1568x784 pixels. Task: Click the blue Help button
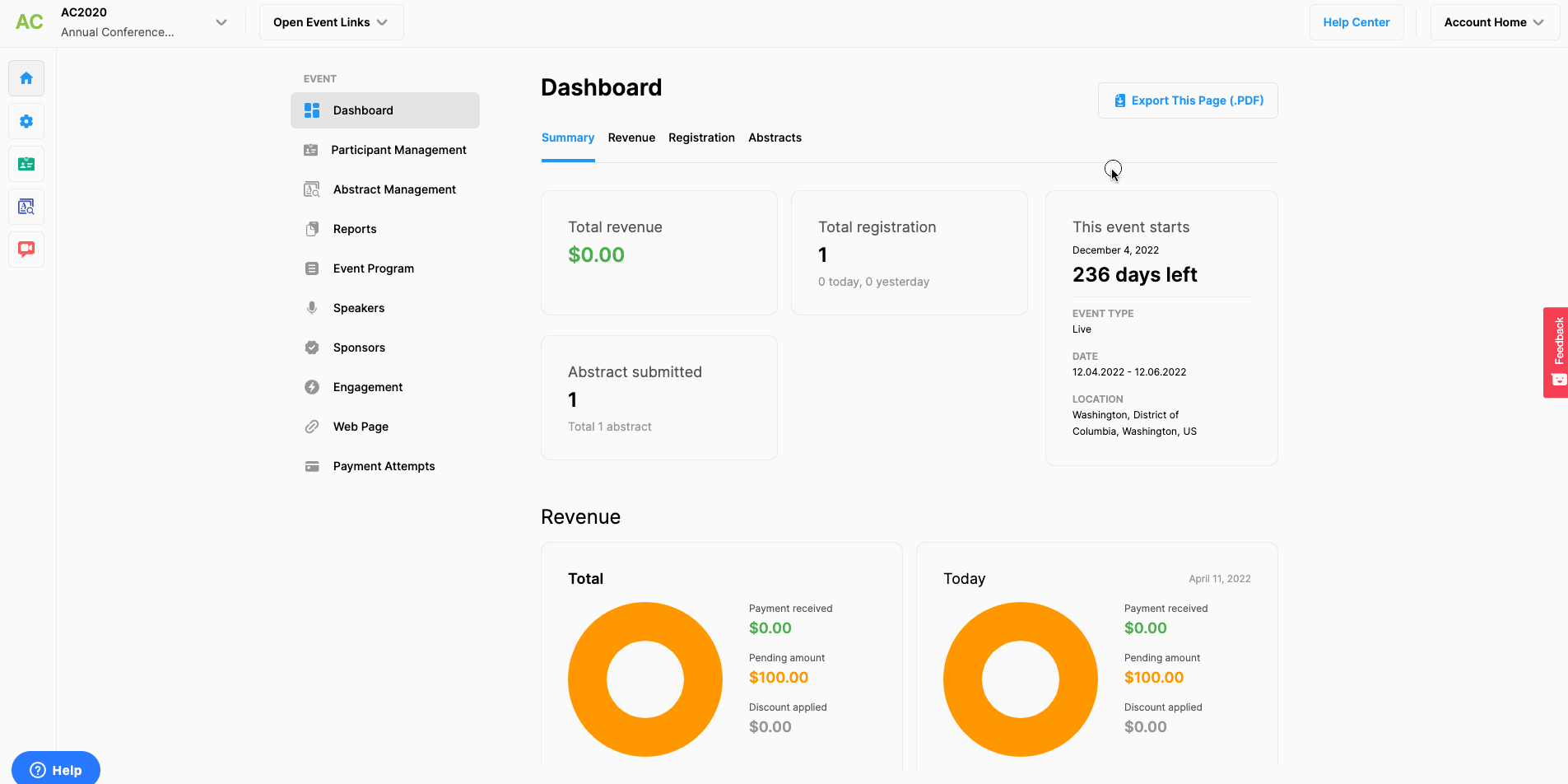[56, 770]
